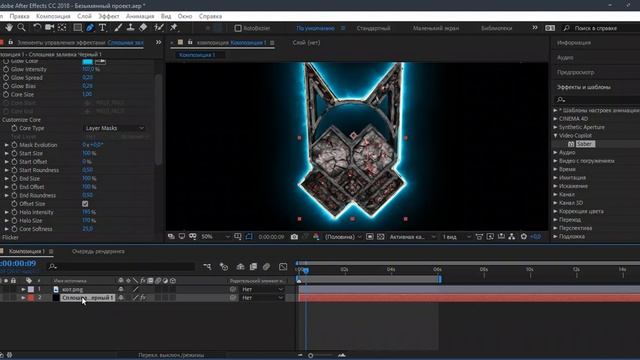The image size is (640, 360).
Task: Select the Puppet Pin tool
Action: coord(174,27)
